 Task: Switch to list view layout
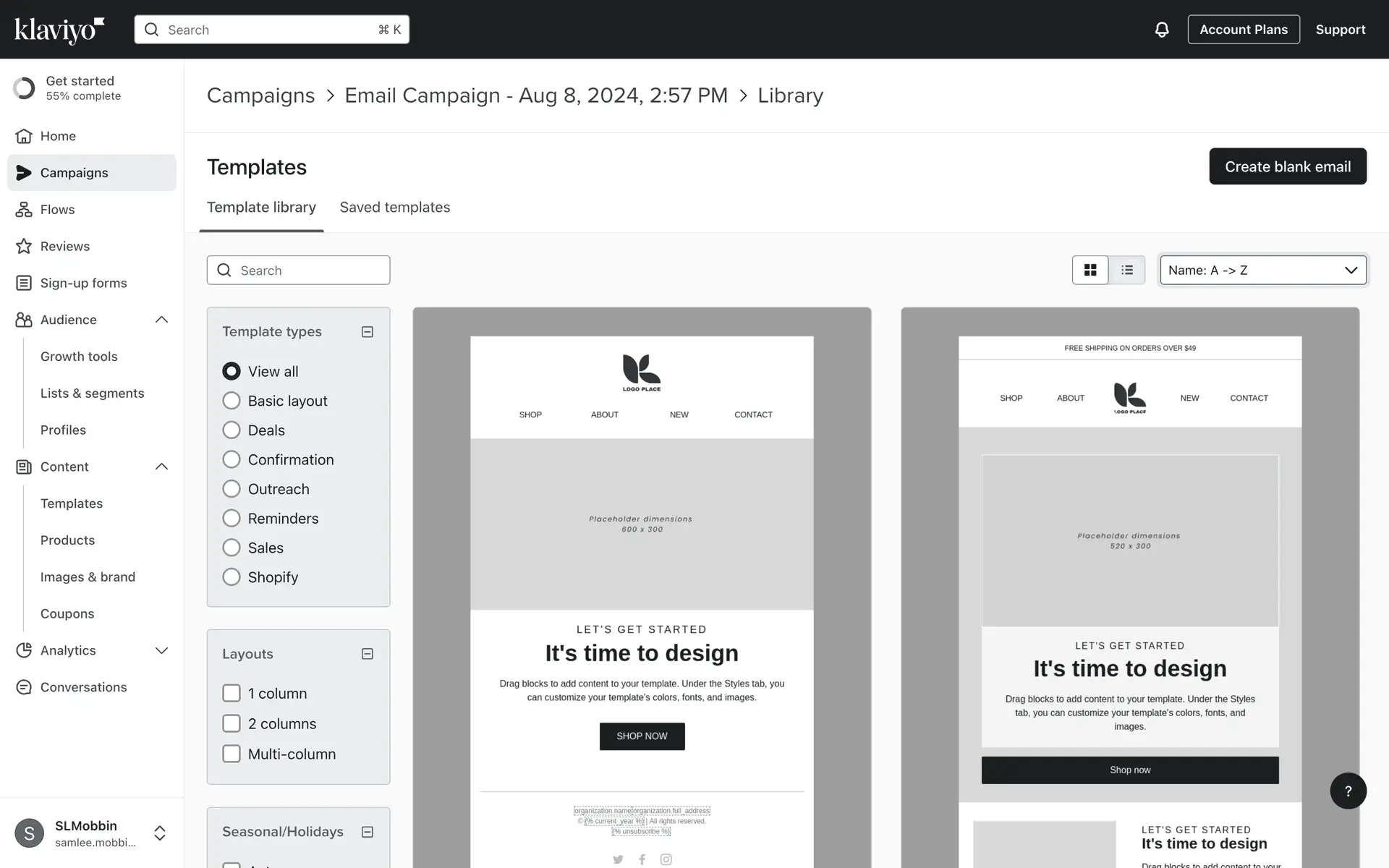point(1126,270)
